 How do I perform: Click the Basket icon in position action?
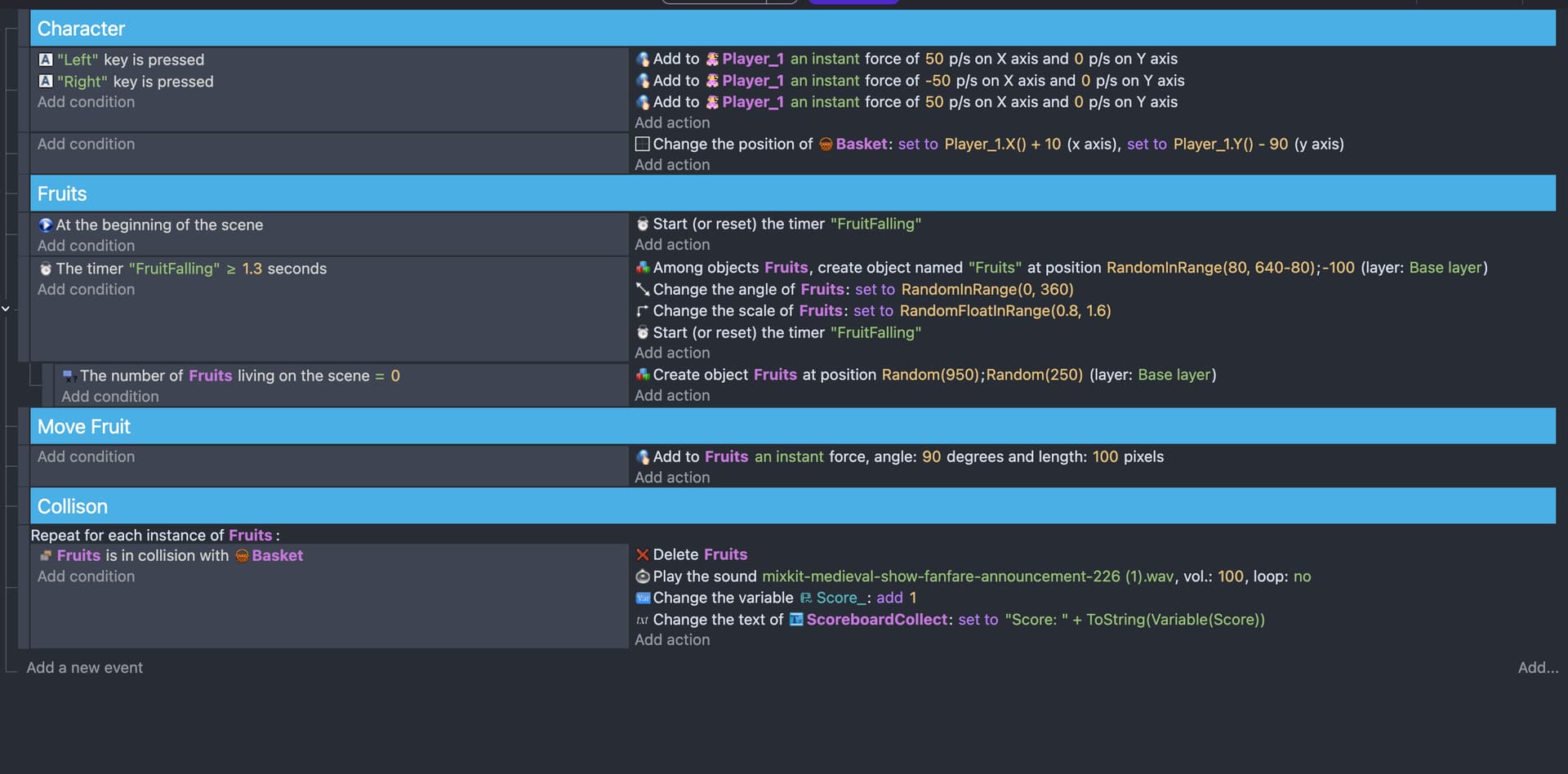point(826,145)
